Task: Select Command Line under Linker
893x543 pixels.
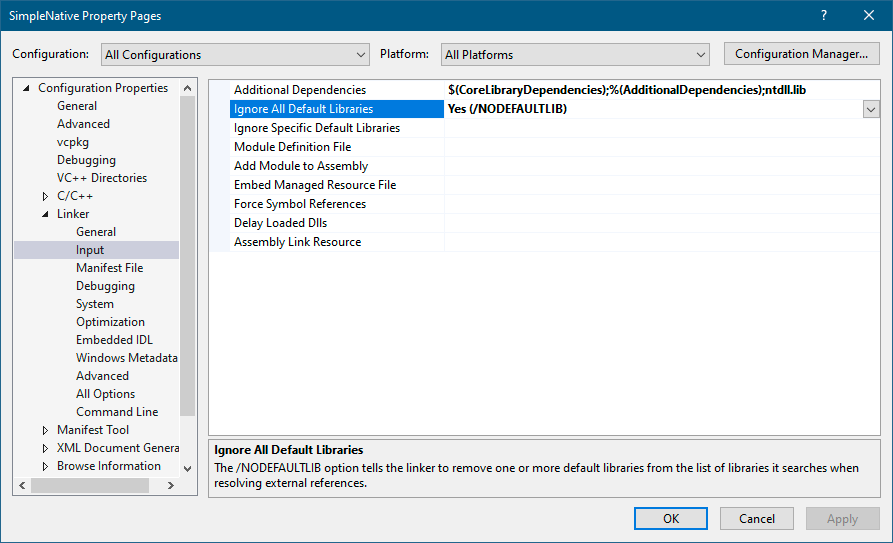Action: click(117, 412)
